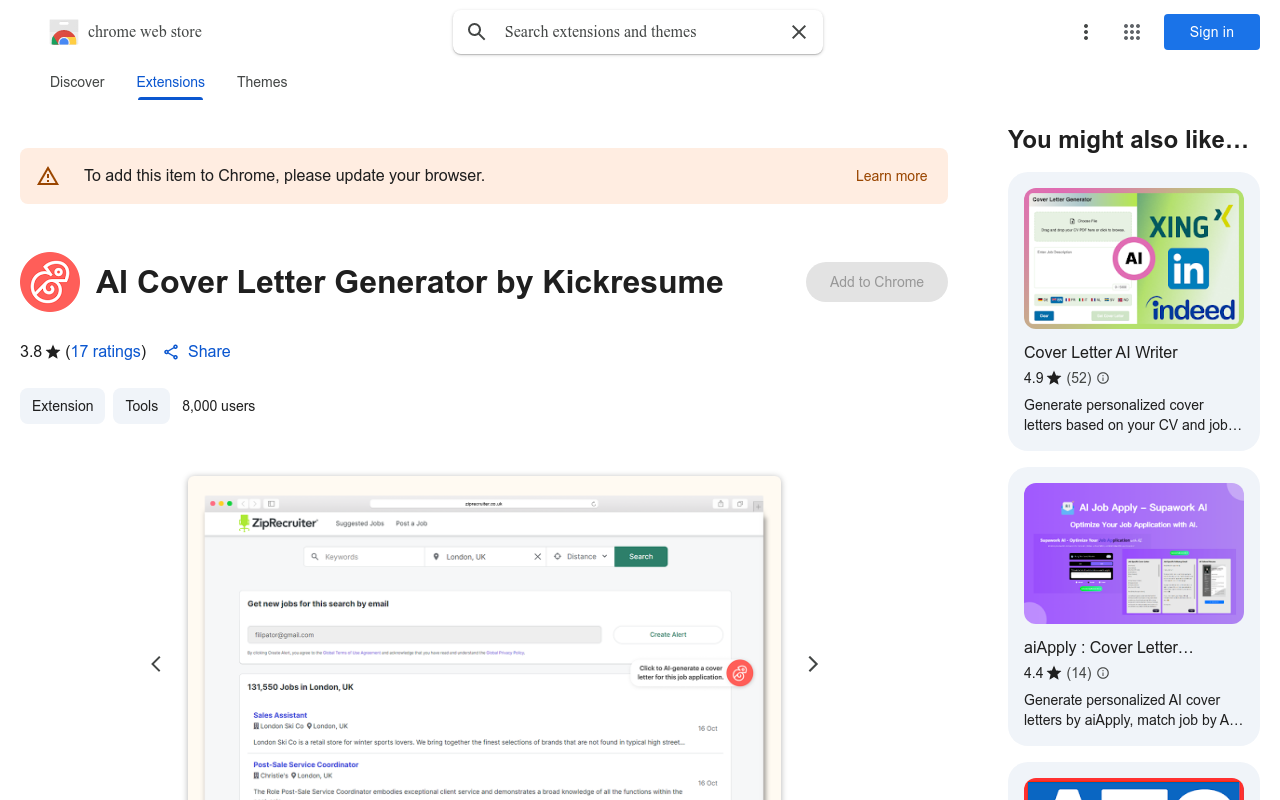The image size is (1280, 800).
Task: Click info icon next to (14) ratings
Action: tap(1103, 673)
